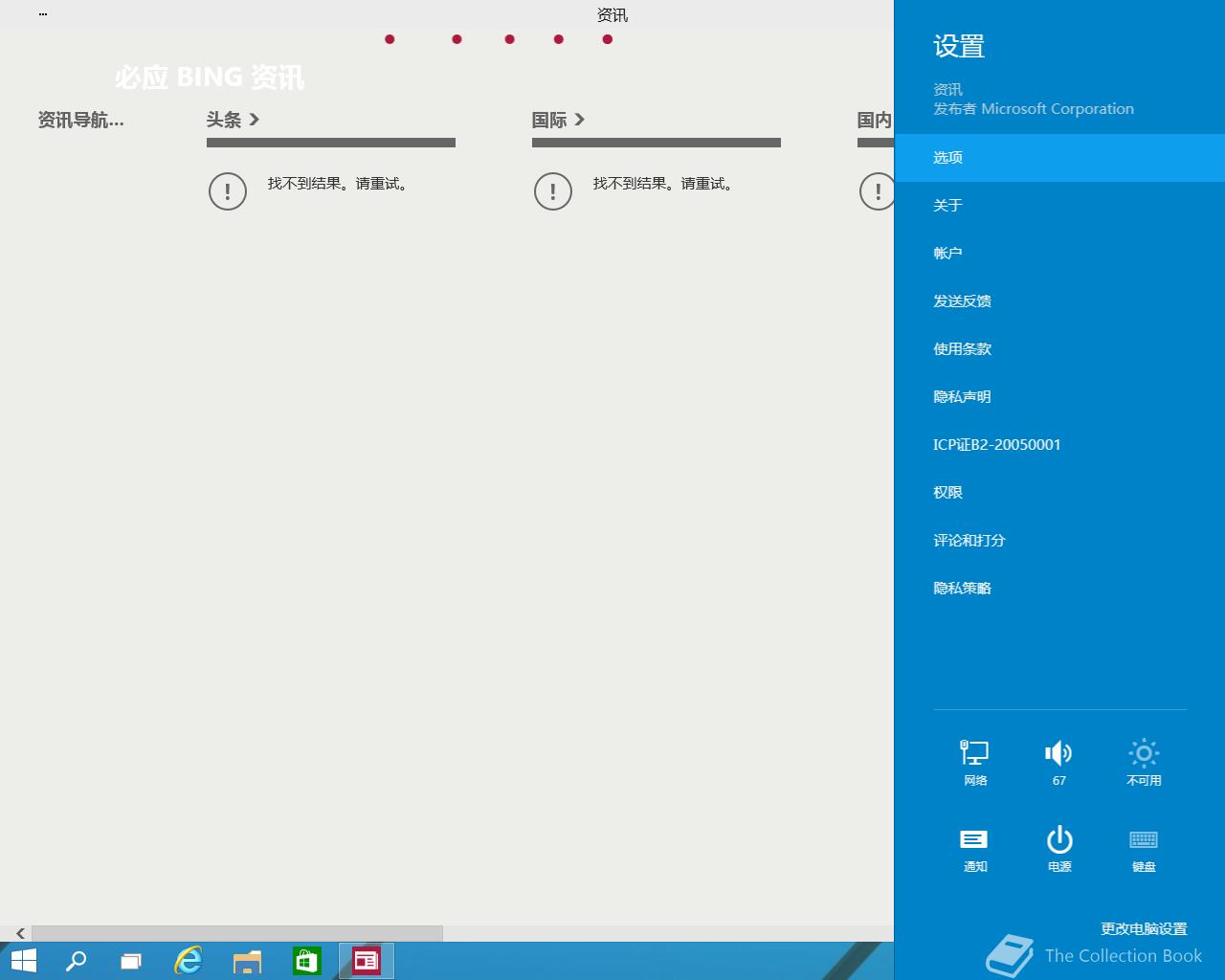Launch Internet Explorer from the taskbar
This screenshot has width=1225, height=980.
[x=189, y=961]
